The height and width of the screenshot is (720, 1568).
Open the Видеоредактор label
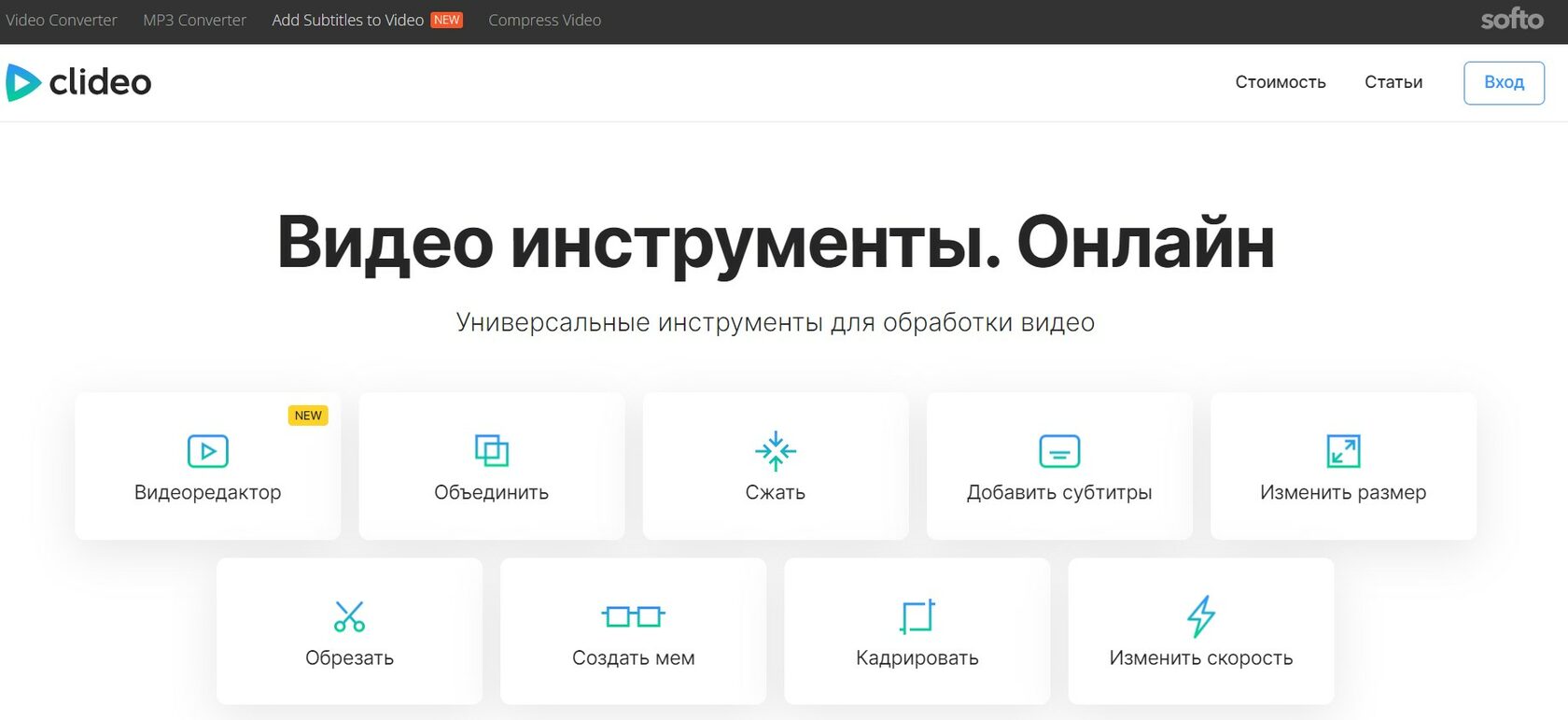click(x=207, y=492)
